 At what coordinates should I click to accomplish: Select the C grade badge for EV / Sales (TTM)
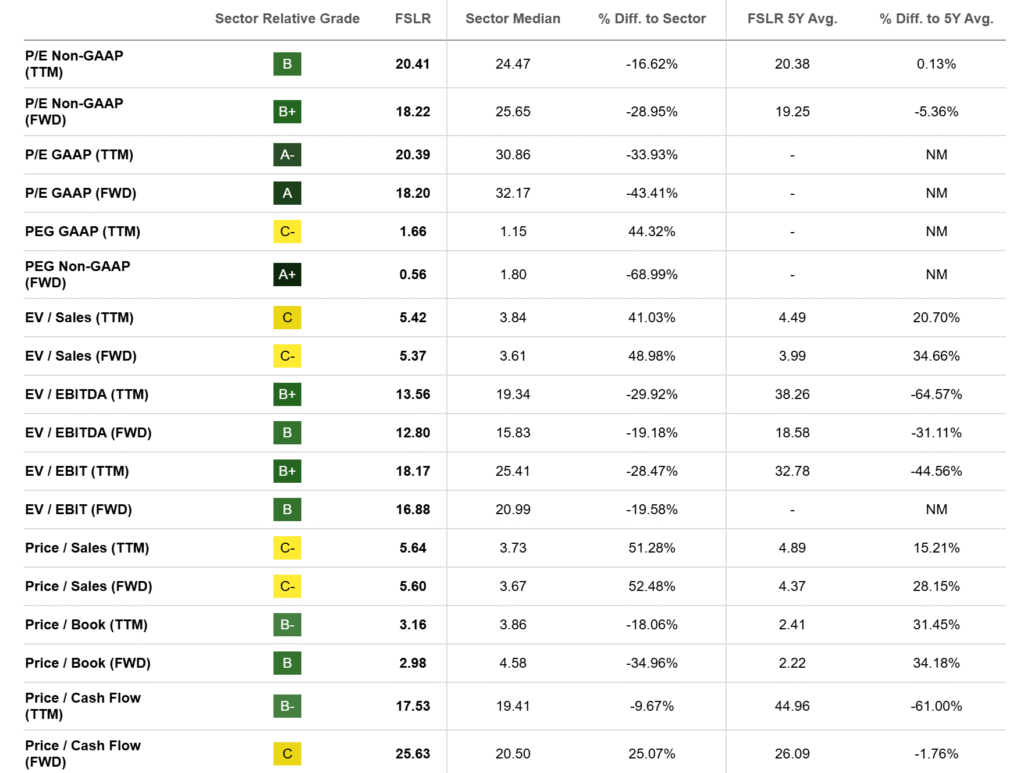[x=287, y=318]
